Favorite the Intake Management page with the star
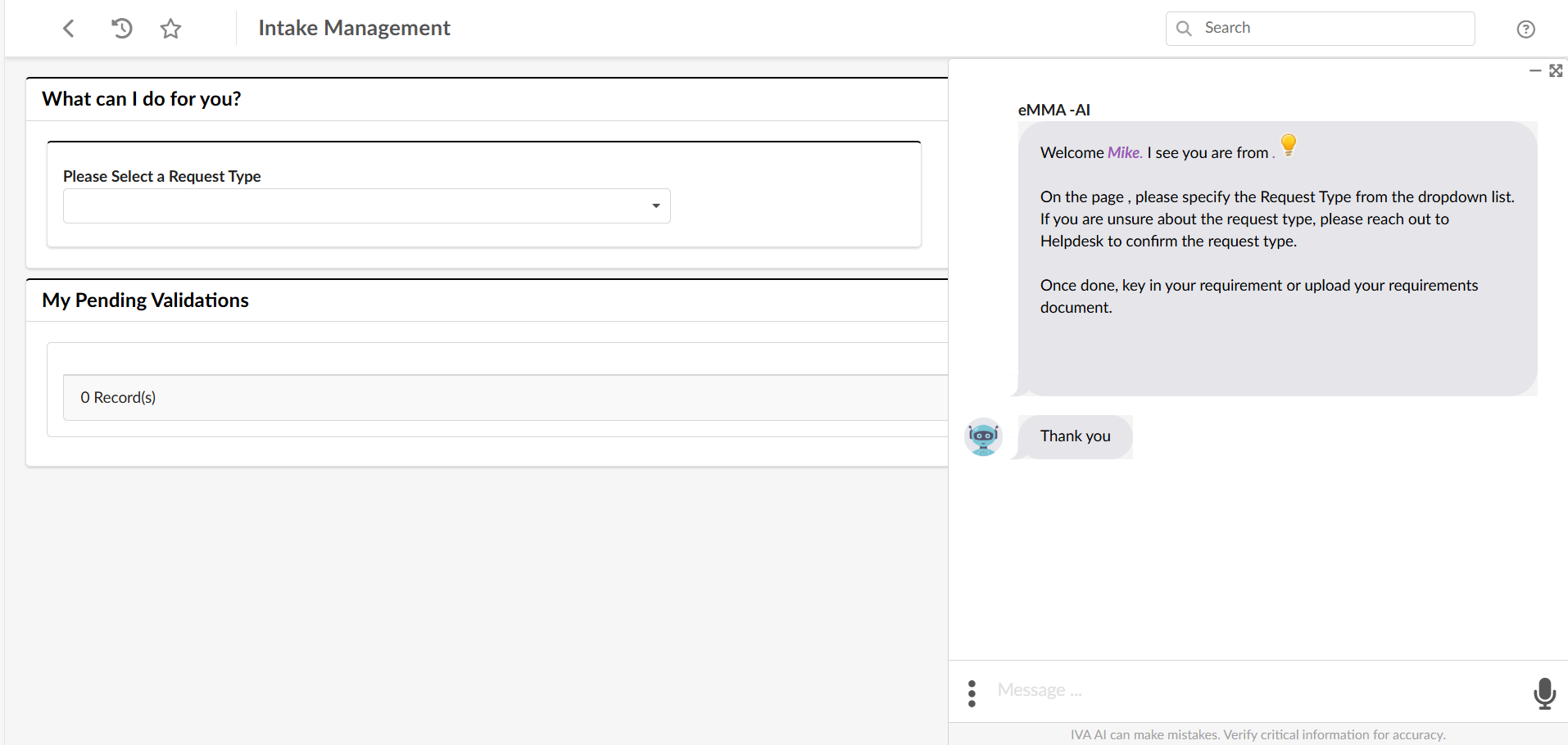 (170, 28)
